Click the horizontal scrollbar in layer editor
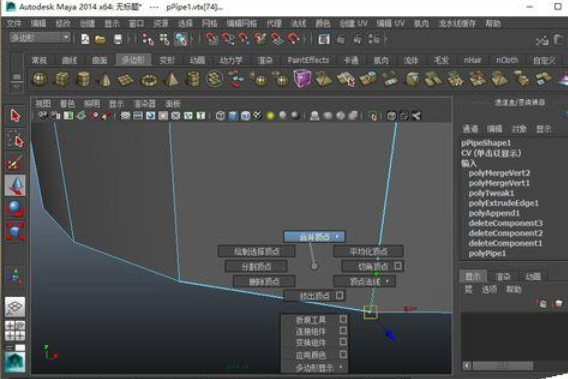This screenshot has height=379, width=568. tap(503, 366)
